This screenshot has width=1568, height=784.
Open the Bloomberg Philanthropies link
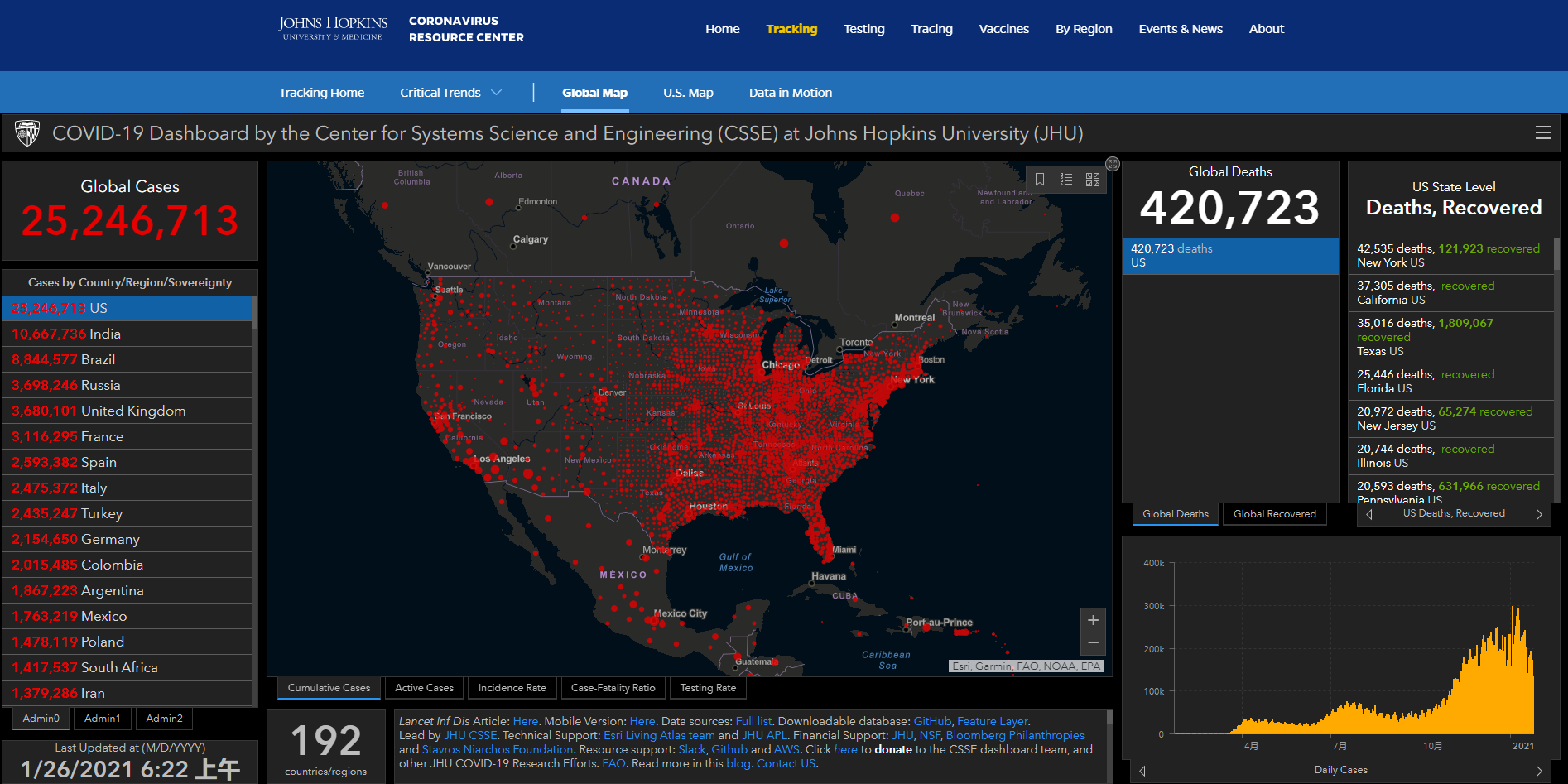click(x=1015, y=736)
